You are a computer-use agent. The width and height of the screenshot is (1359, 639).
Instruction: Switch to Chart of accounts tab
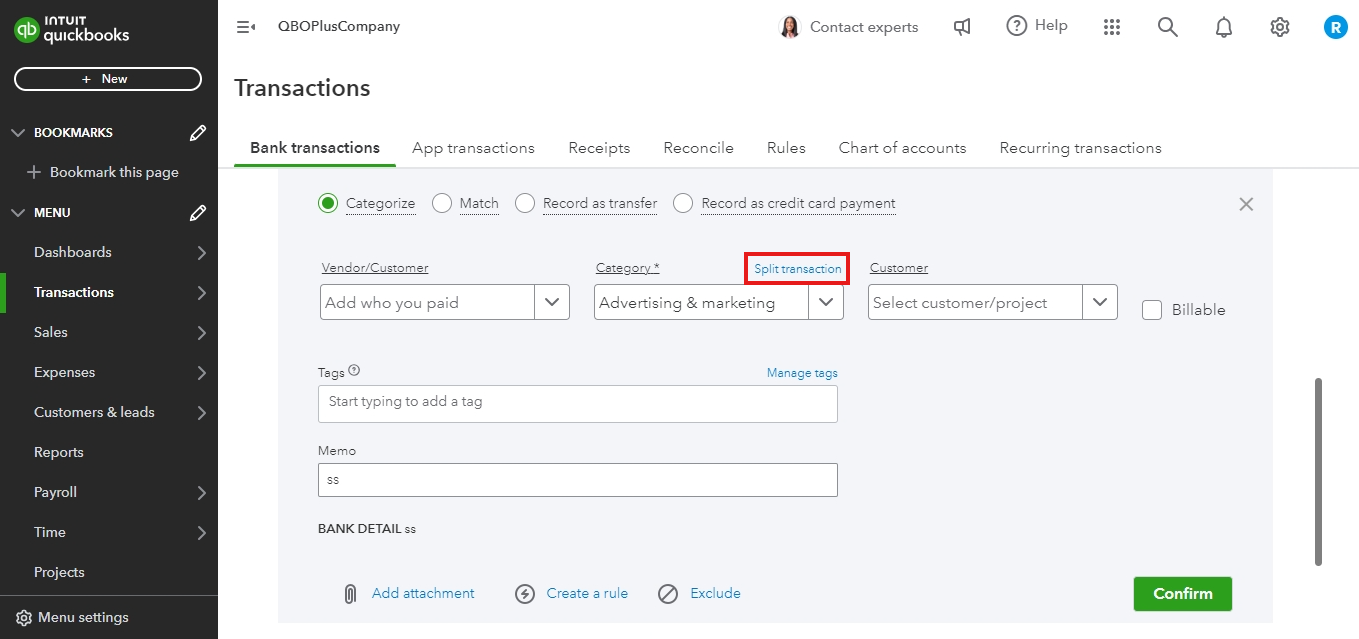902,148
